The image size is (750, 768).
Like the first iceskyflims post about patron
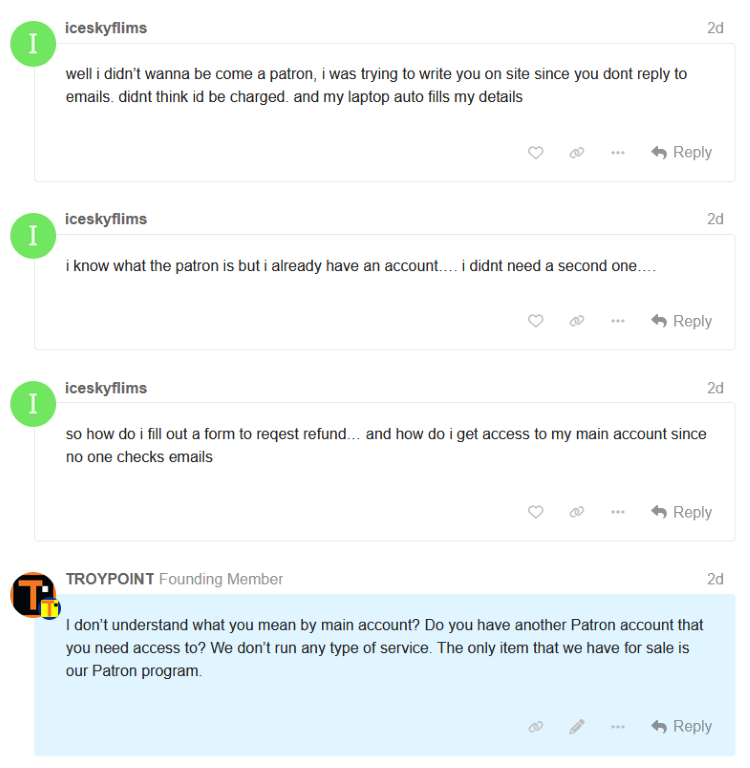[x=536, y=153]
